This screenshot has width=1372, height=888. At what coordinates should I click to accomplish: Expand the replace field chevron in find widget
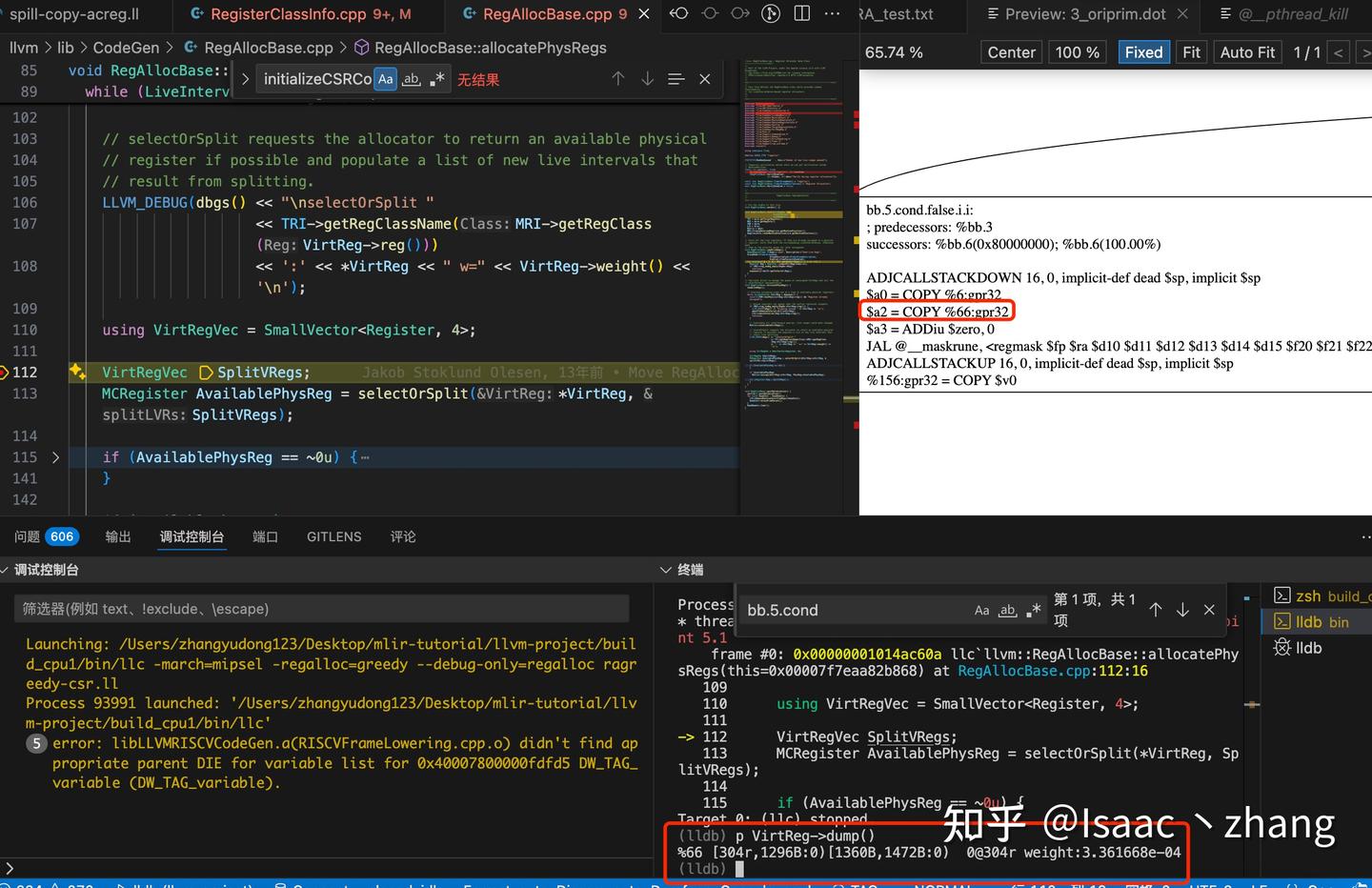click(245, 79)
